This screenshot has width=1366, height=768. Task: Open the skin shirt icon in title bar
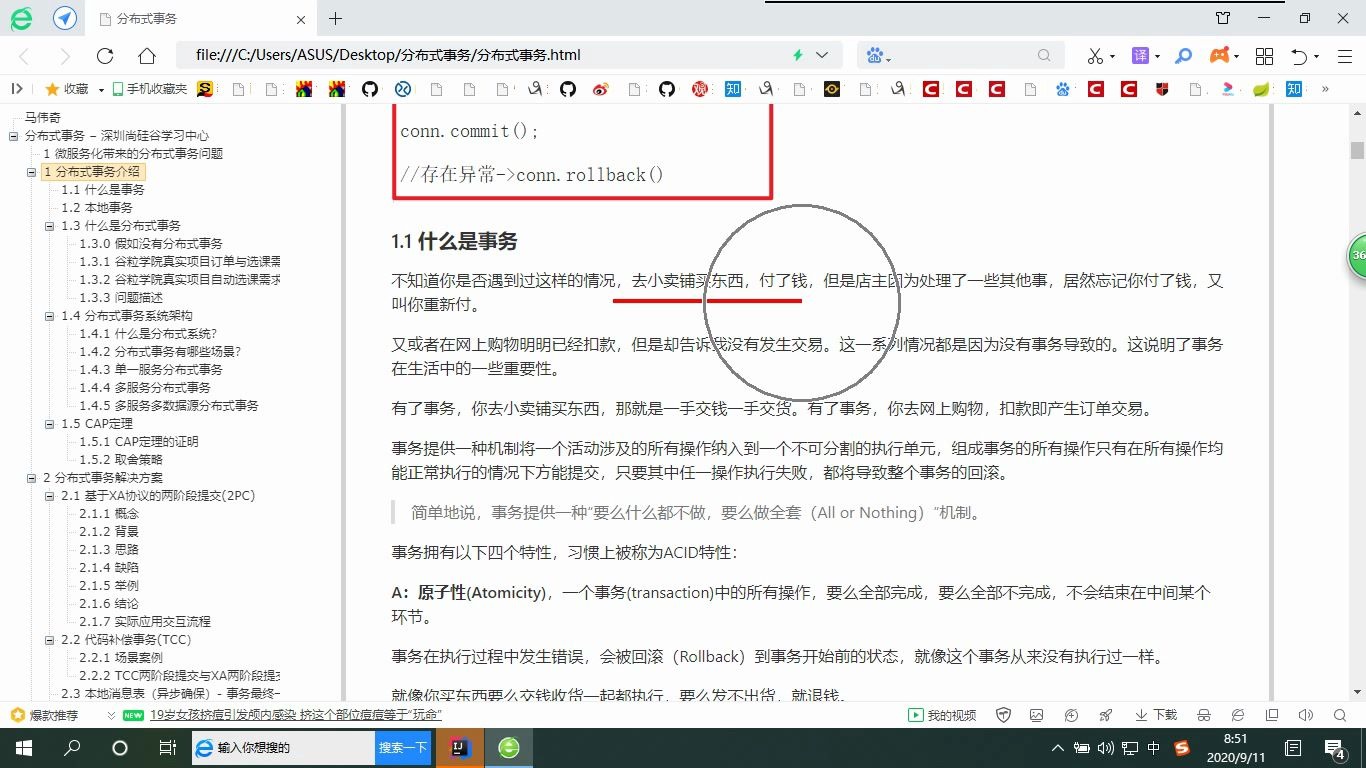point(1222,18)
